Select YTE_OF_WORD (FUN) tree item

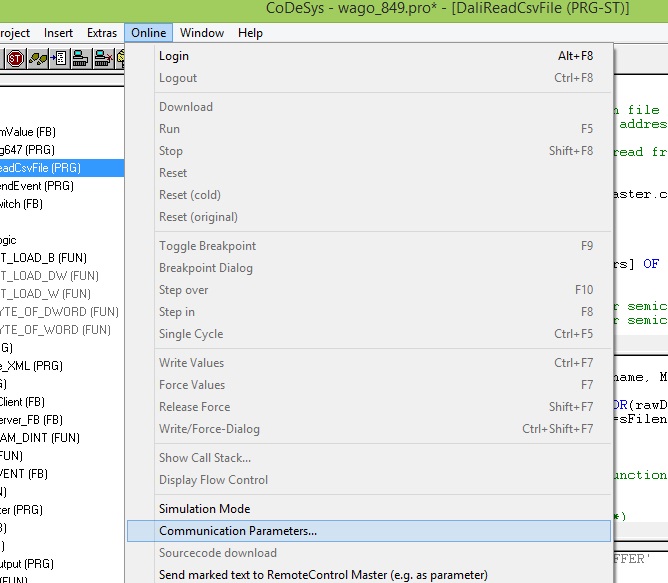[x=55, y=330]
